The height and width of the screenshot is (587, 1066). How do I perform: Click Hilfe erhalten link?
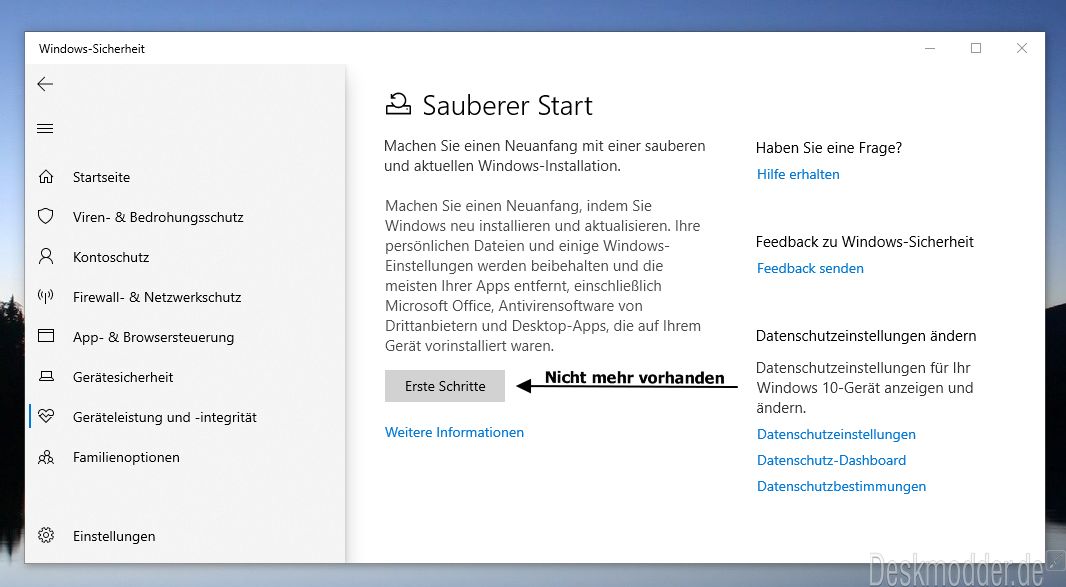click(x=797, y=174)
